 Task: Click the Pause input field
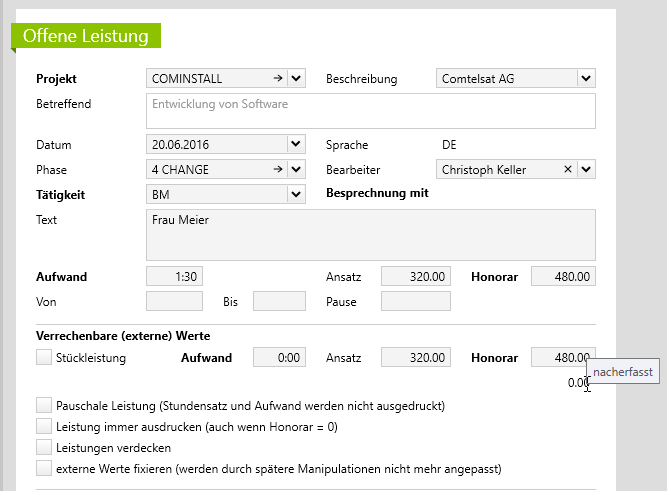(416, 301)
